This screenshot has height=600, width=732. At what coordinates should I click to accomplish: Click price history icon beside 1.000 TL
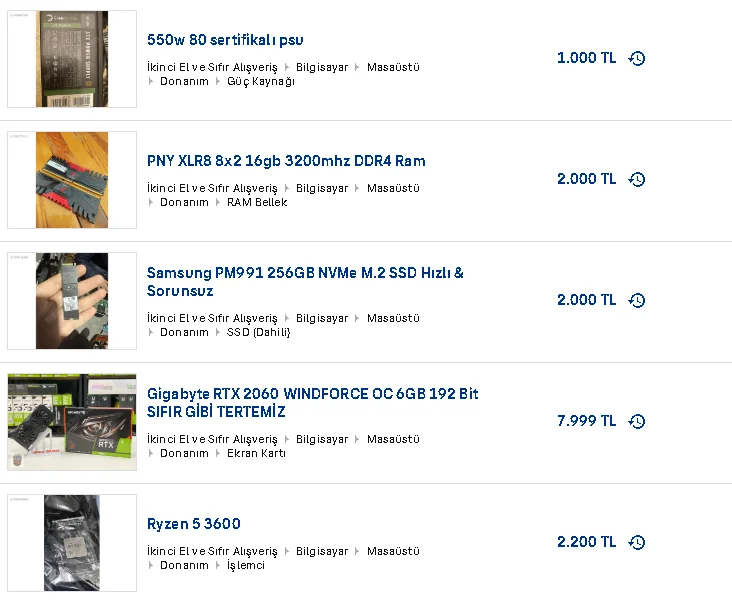[637, 58]
